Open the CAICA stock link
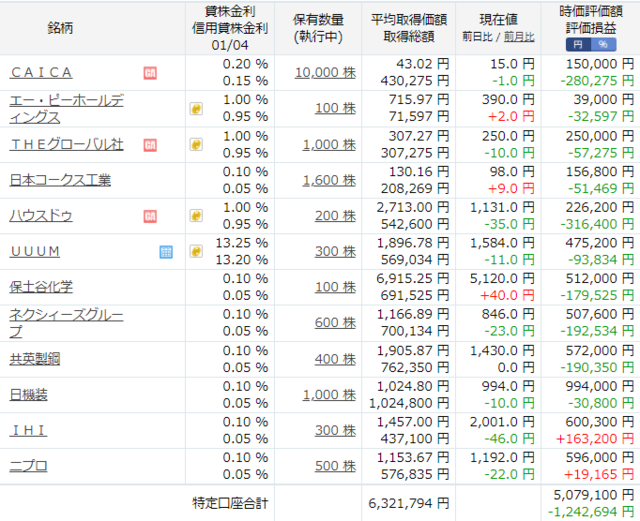The height and width of the screenshot is (521, 640). click(41, 73)
